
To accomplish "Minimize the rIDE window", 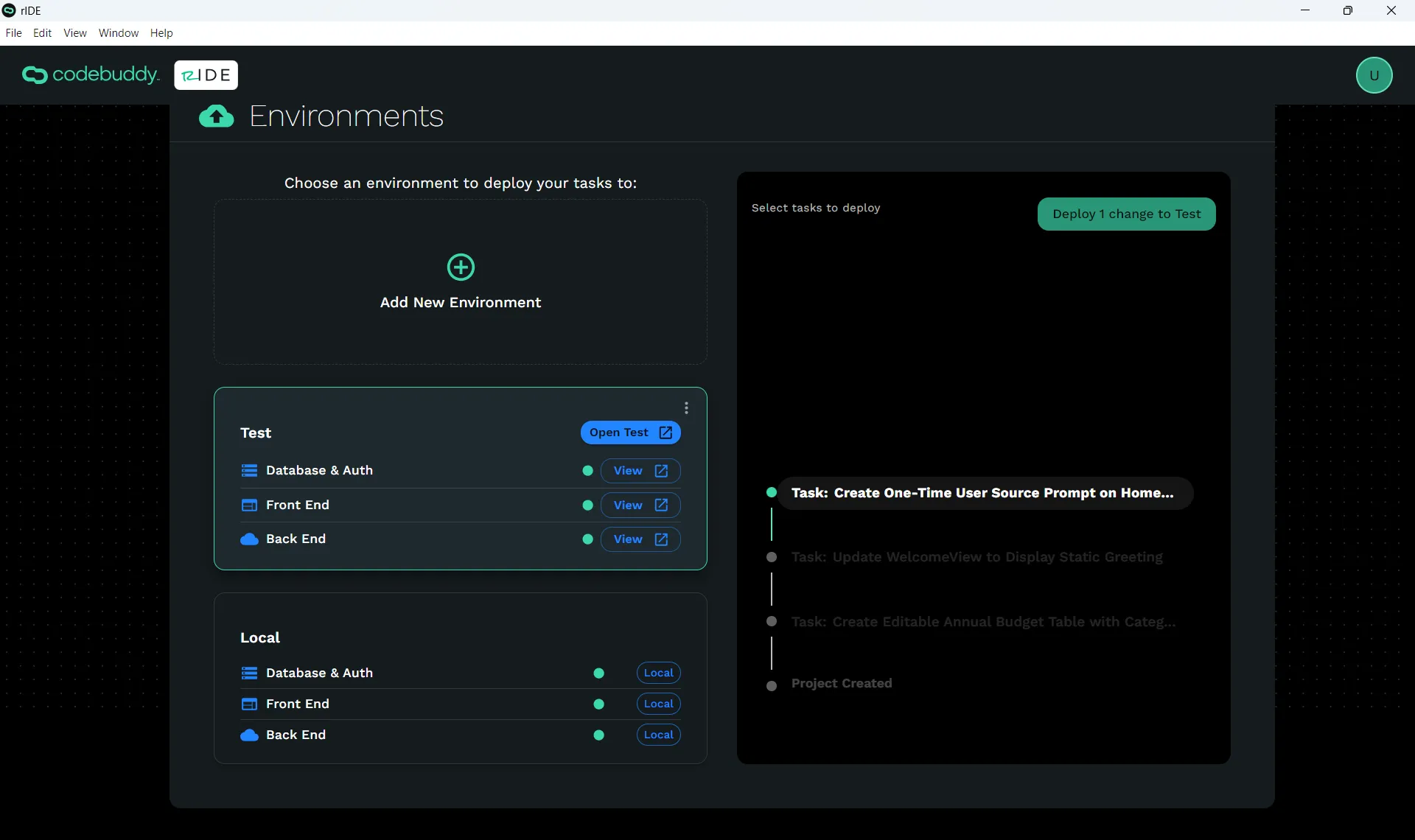I will pos(1305,10).
